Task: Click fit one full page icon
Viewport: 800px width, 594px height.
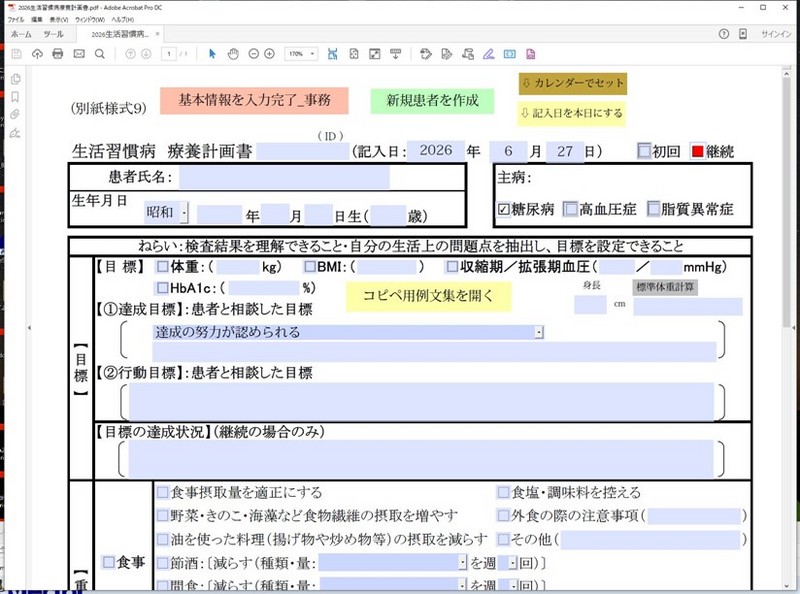Action: (354, 54)
